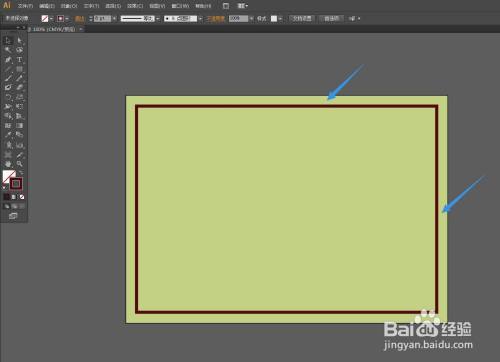Open the workspace switcher dropdown in menu bar
The width and height of the screenshot is (500, 362).
242,6
